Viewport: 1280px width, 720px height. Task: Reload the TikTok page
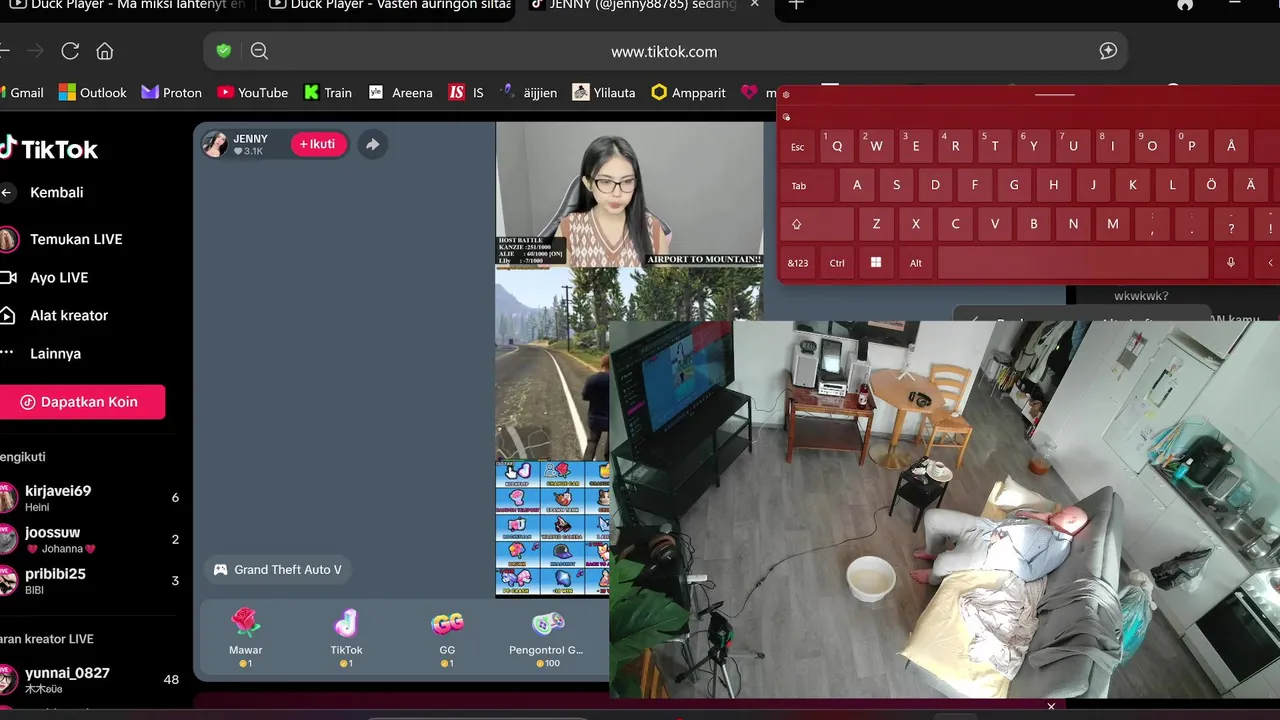point(70,51)
